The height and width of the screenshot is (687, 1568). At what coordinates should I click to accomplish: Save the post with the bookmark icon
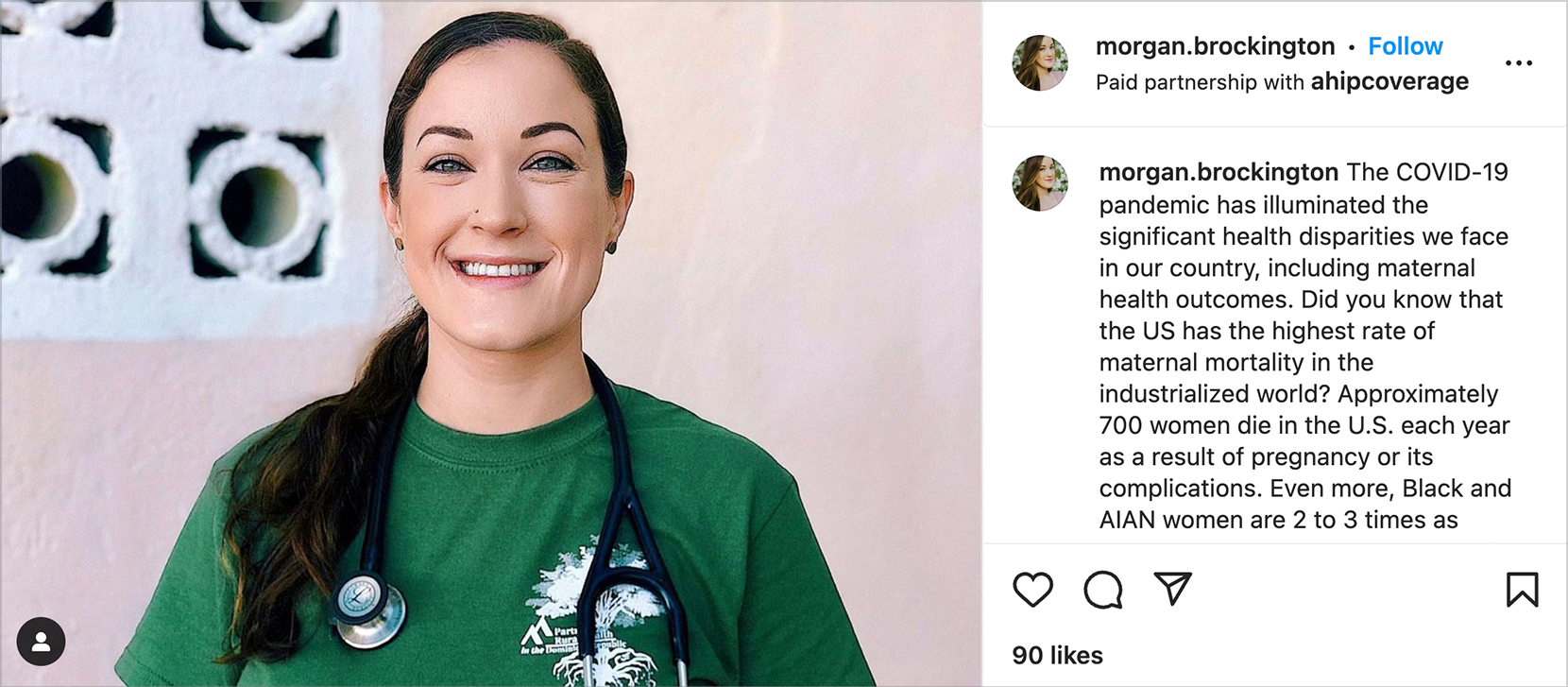pyautogui.click(x=1522, y=590)
